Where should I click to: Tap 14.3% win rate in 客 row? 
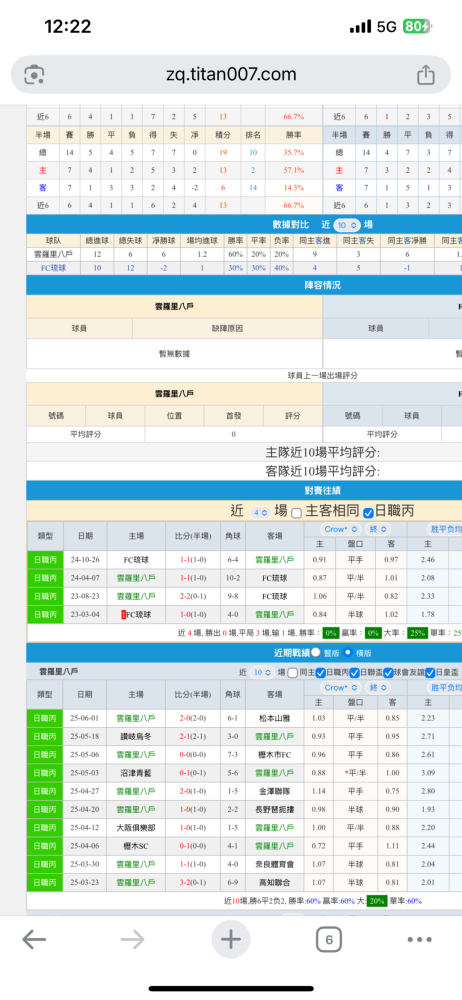point(294,188)
